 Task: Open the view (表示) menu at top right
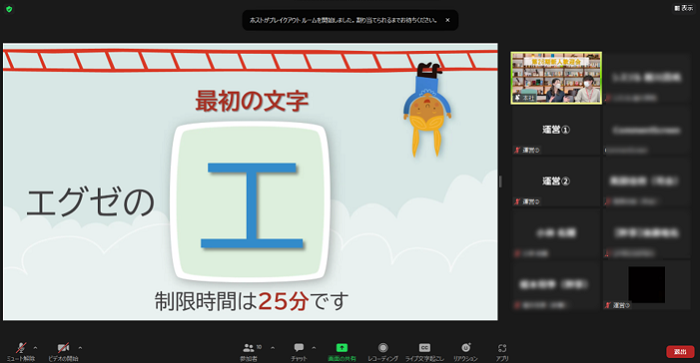click(683, 8)
